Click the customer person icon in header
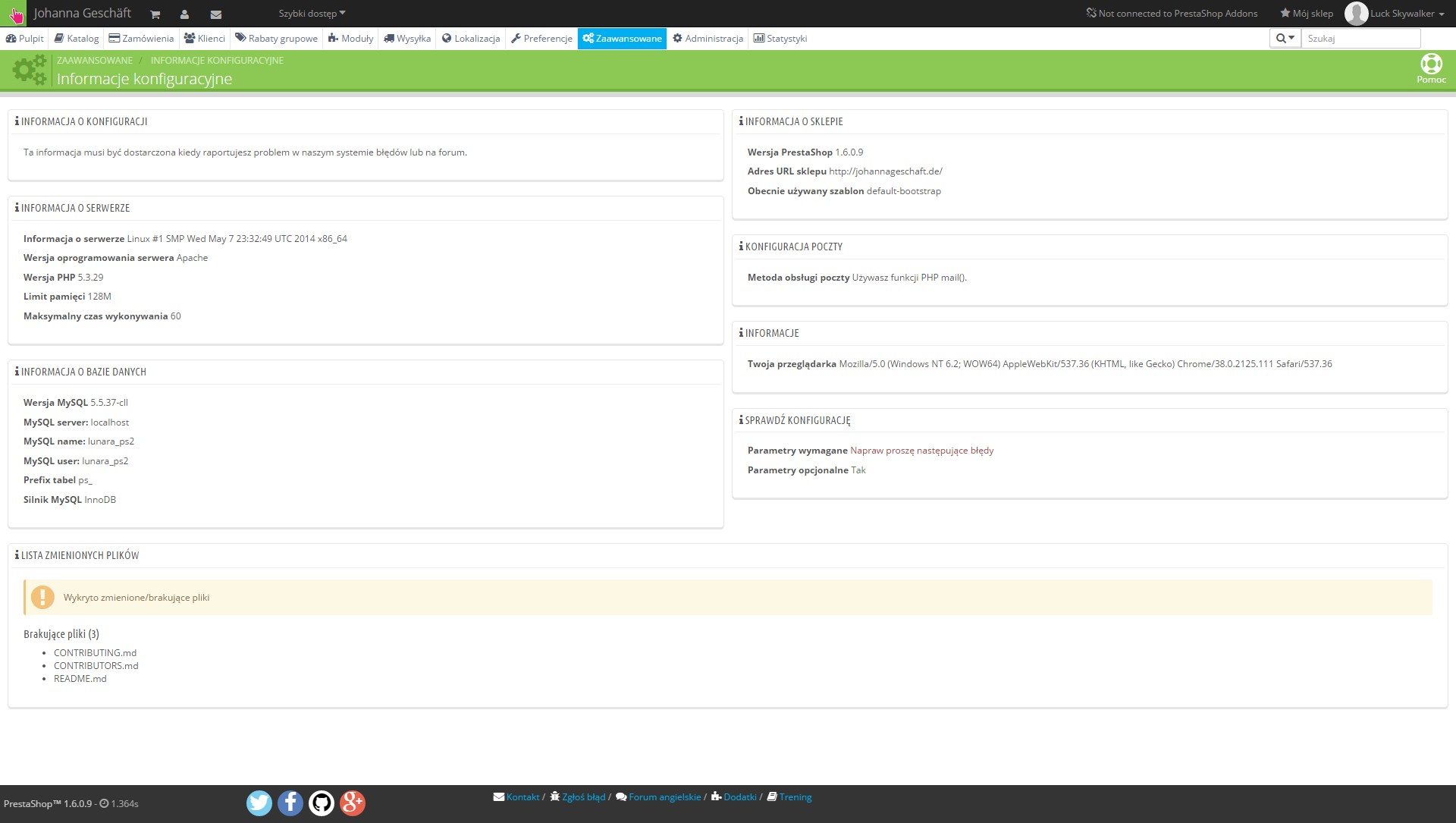The height and width of the screenshot is (823, 1456). [x=184, y=14]
